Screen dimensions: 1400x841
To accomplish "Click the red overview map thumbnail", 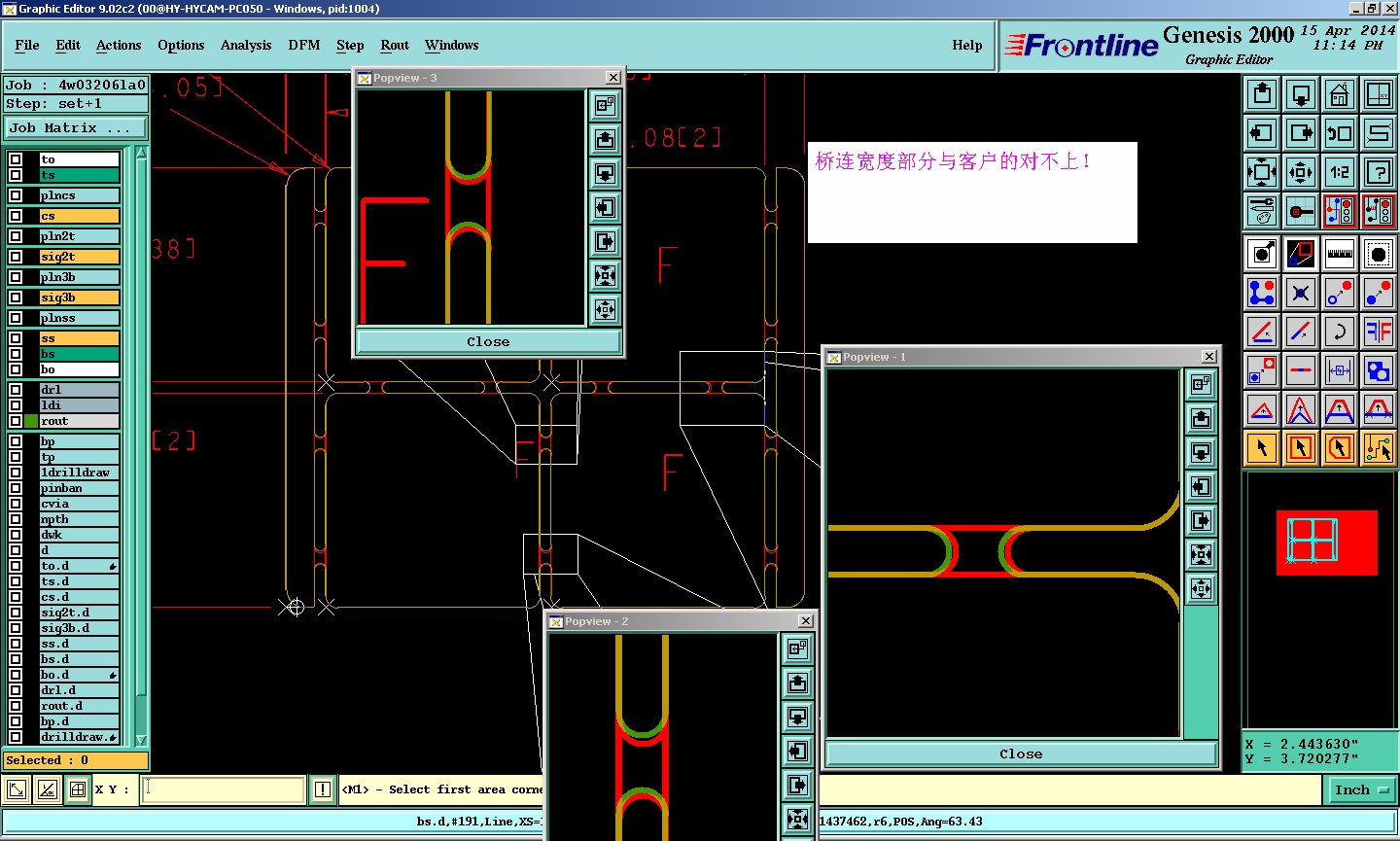I will tap(1327, 543).
